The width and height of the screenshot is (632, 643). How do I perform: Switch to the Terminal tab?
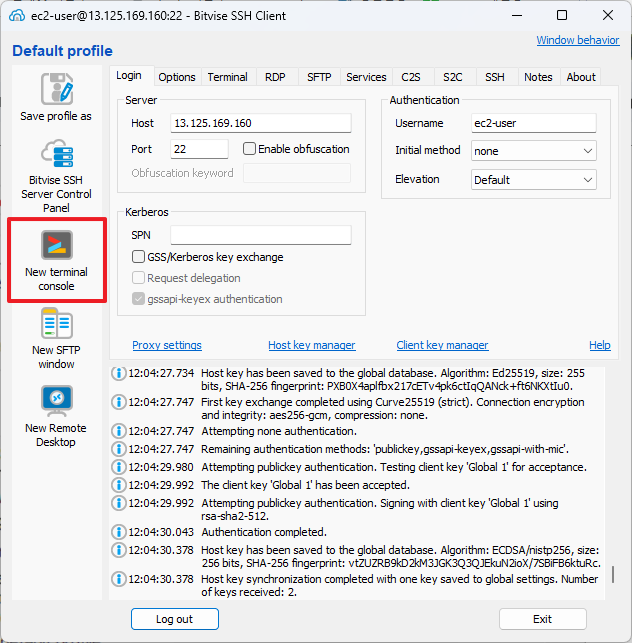tap(228, 77)
